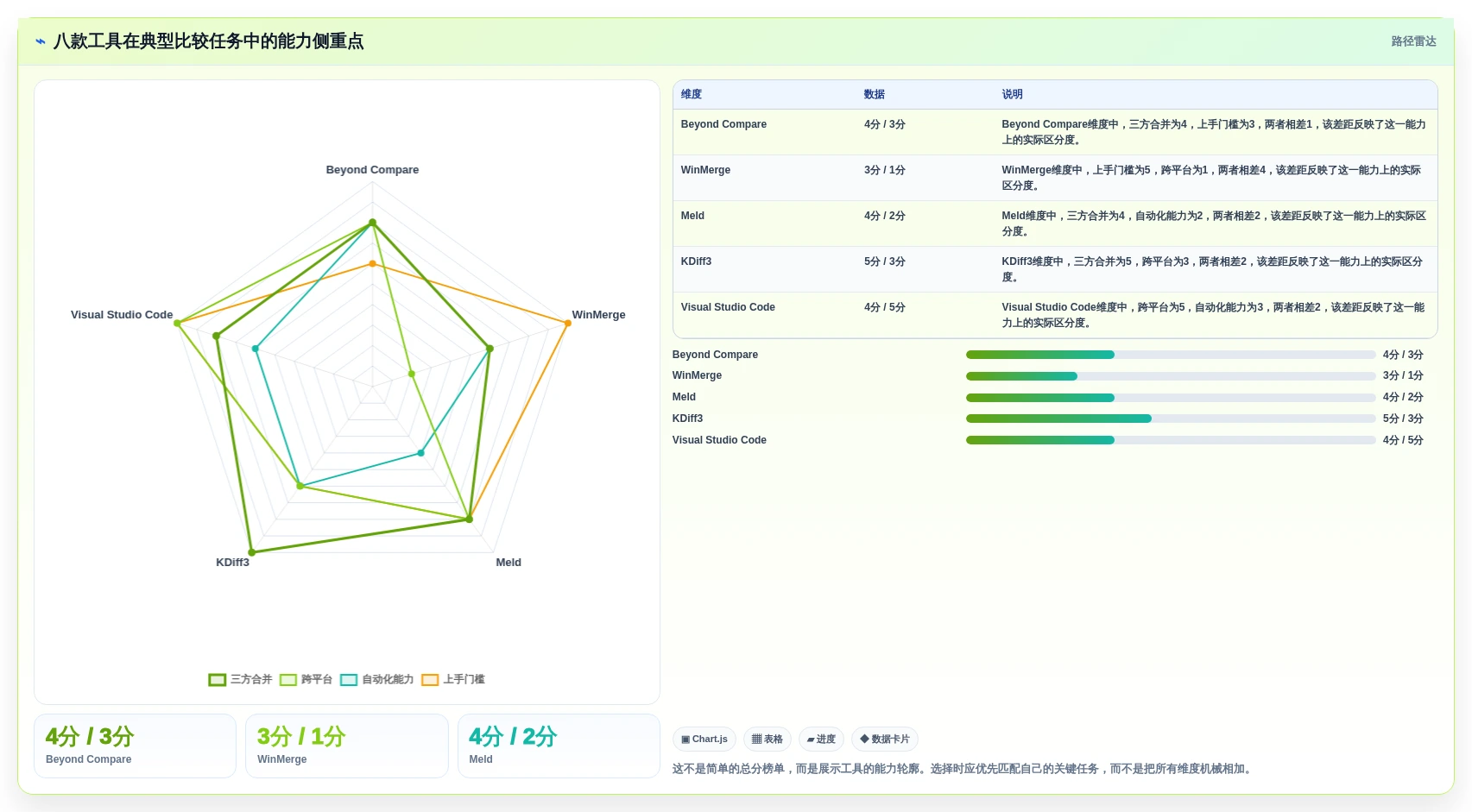Viewport: 1472px width, 812px height.
Task: Open the Beyond Compare 4分 / 3分 card
Action: [135, 746]
